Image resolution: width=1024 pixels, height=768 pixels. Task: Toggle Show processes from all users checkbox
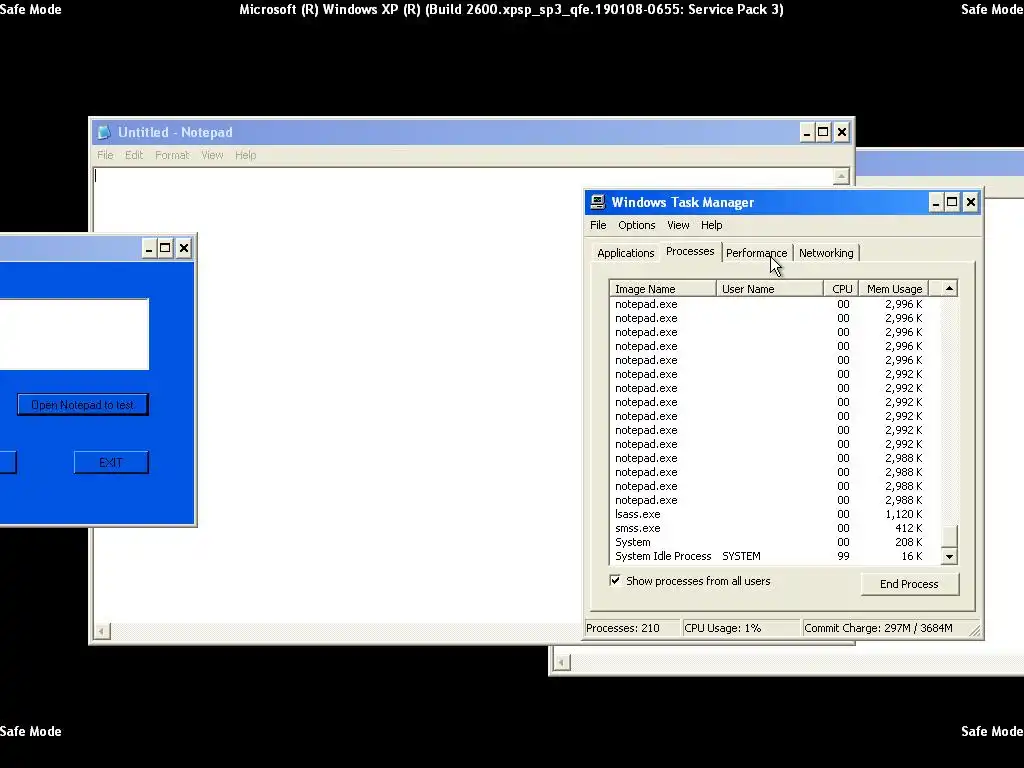[615, 580]
